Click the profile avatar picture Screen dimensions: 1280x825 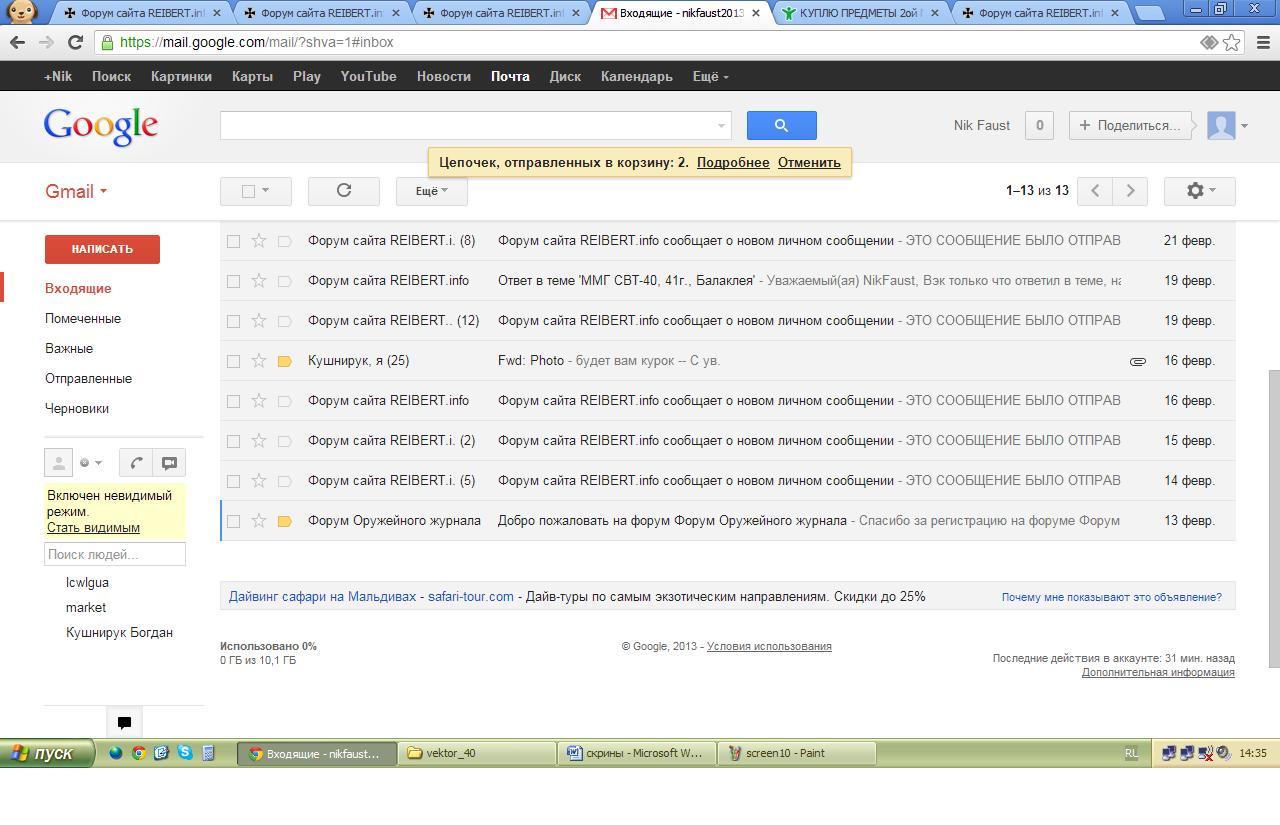(x=1221, y=125)
